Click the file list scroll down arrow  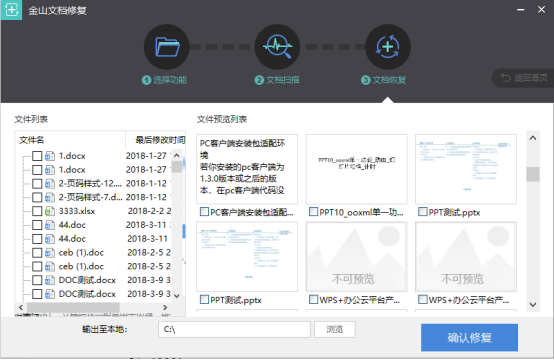click(x=177, y=296)
